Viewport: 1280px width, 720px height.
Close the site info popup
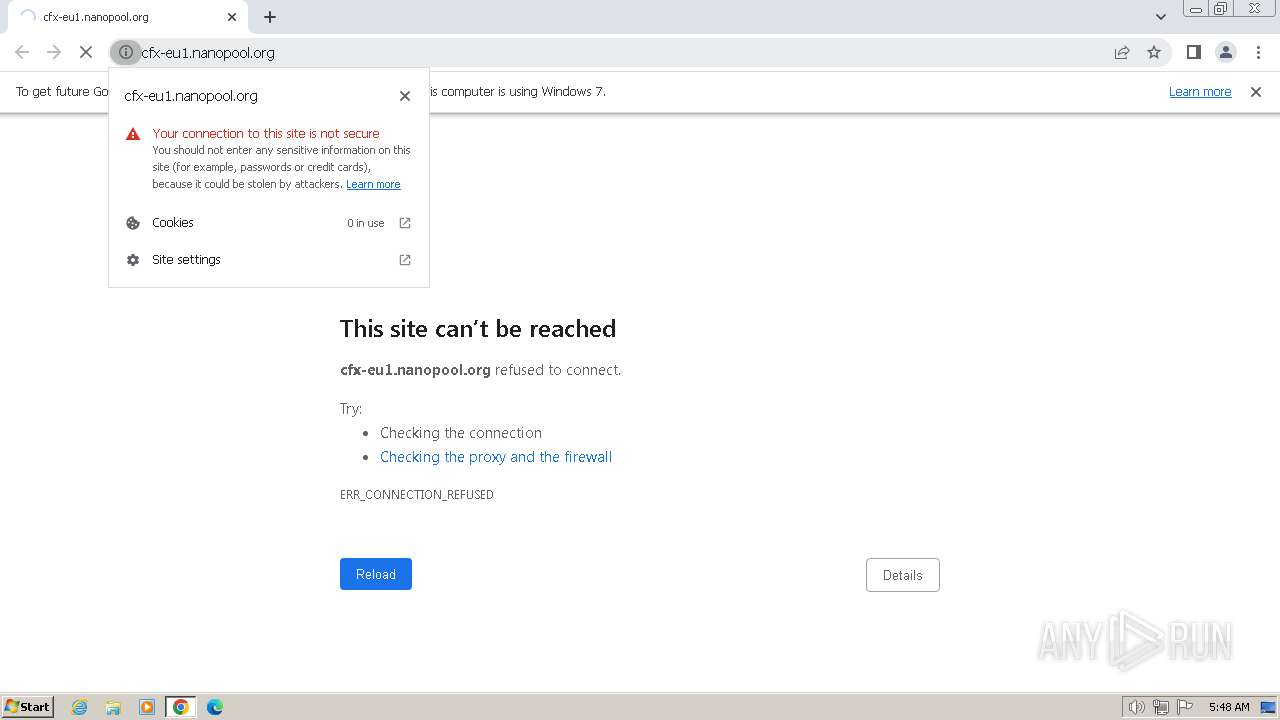(x=405, y=96)
